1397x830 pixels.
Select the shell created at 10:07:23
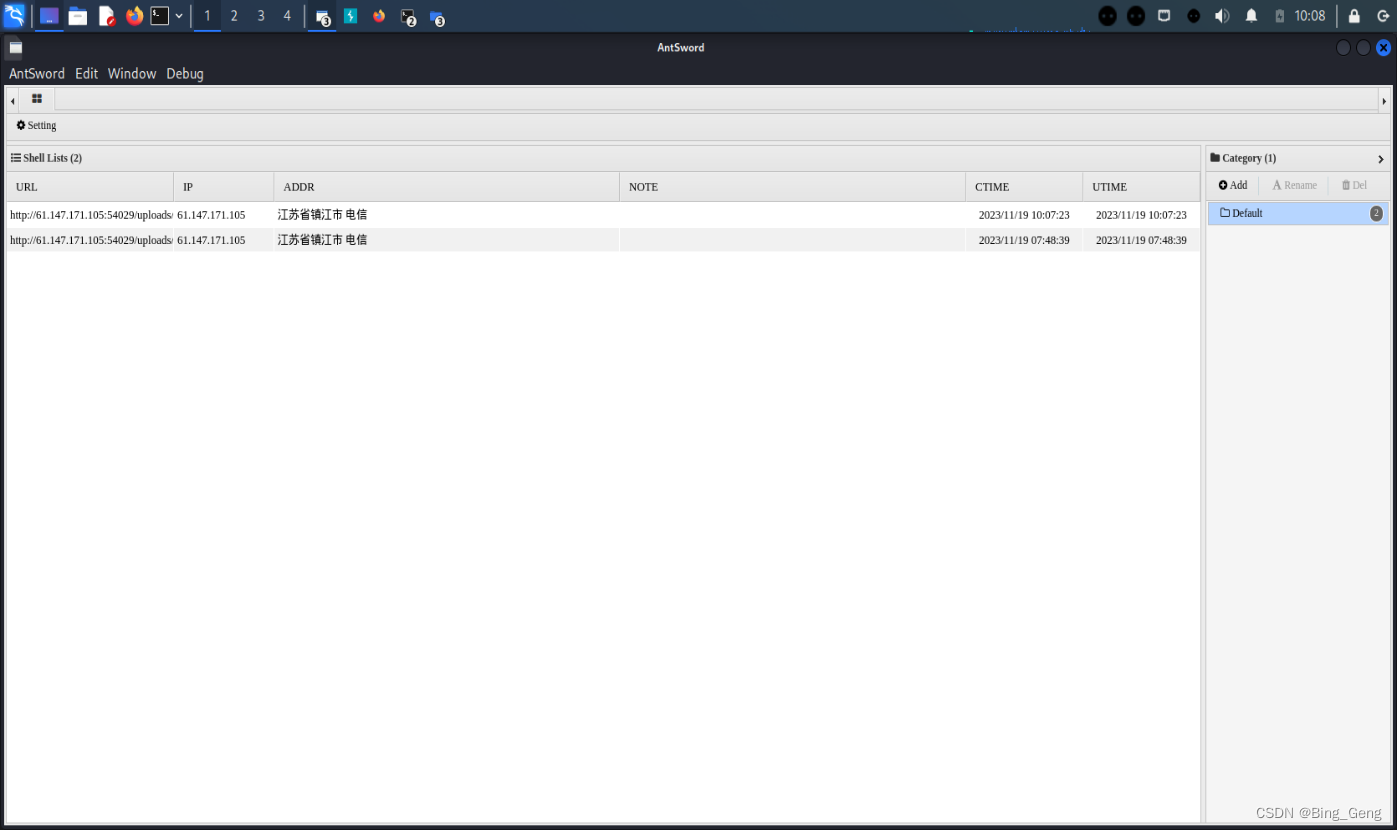[400, 214]
